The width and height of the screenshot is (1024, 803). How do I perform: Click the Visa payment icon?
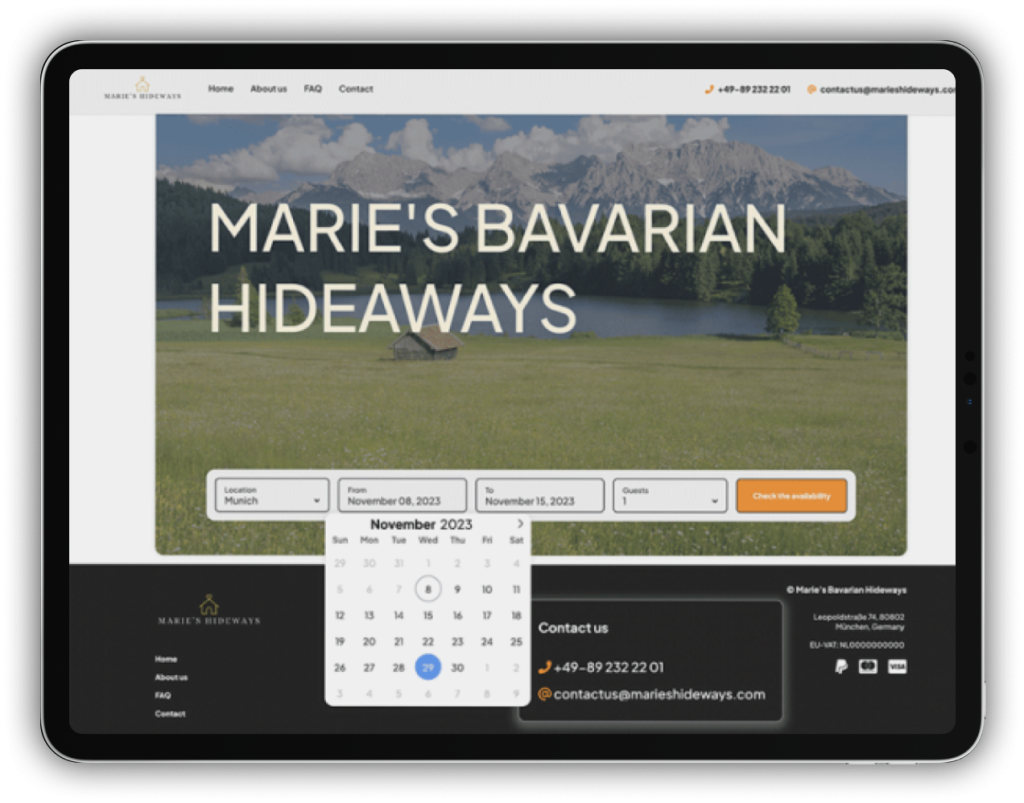coord(897,667)
